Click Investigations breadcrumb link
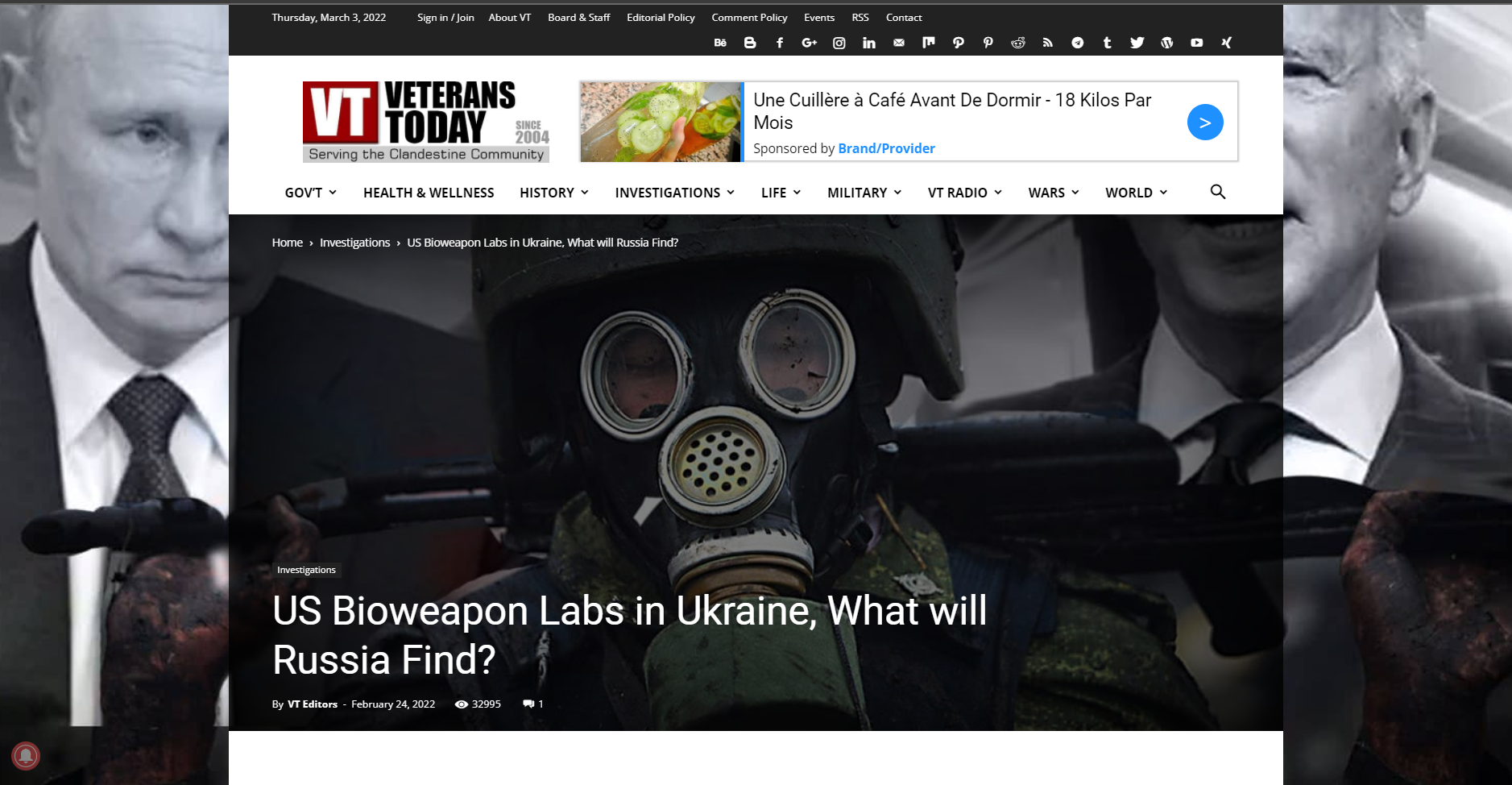The image size is (1512, 785). point(354,243)
